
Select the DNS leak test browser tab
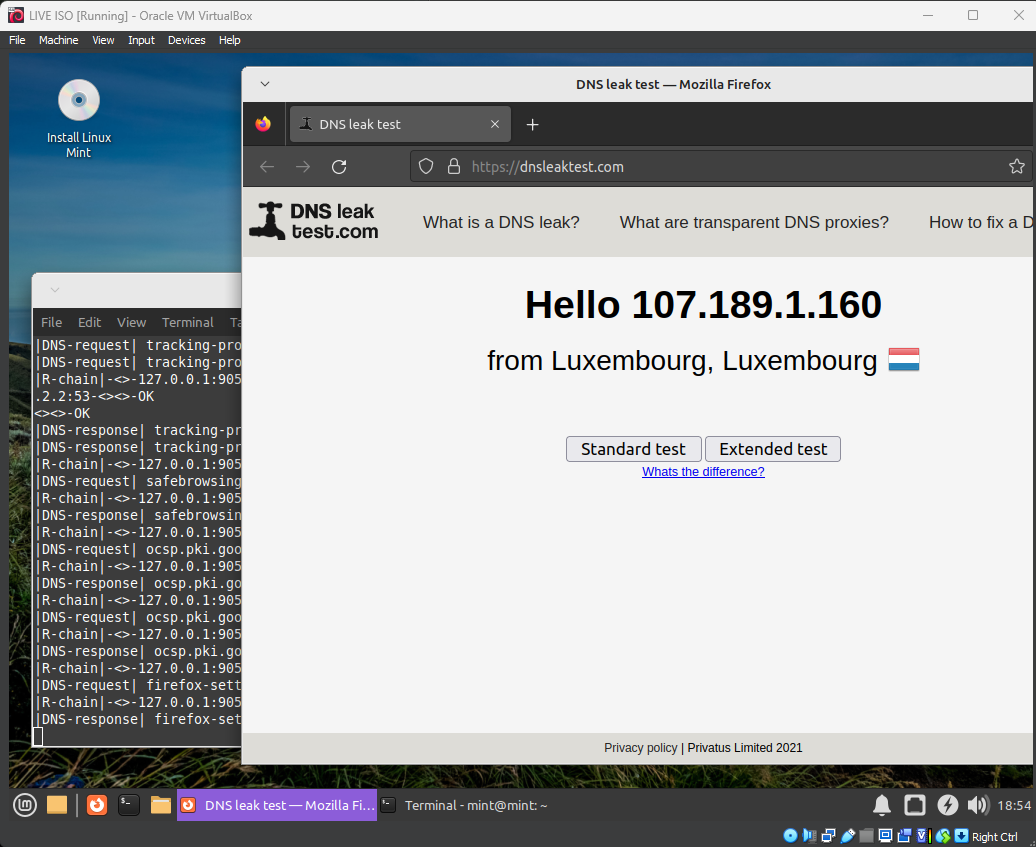(400, 124)
